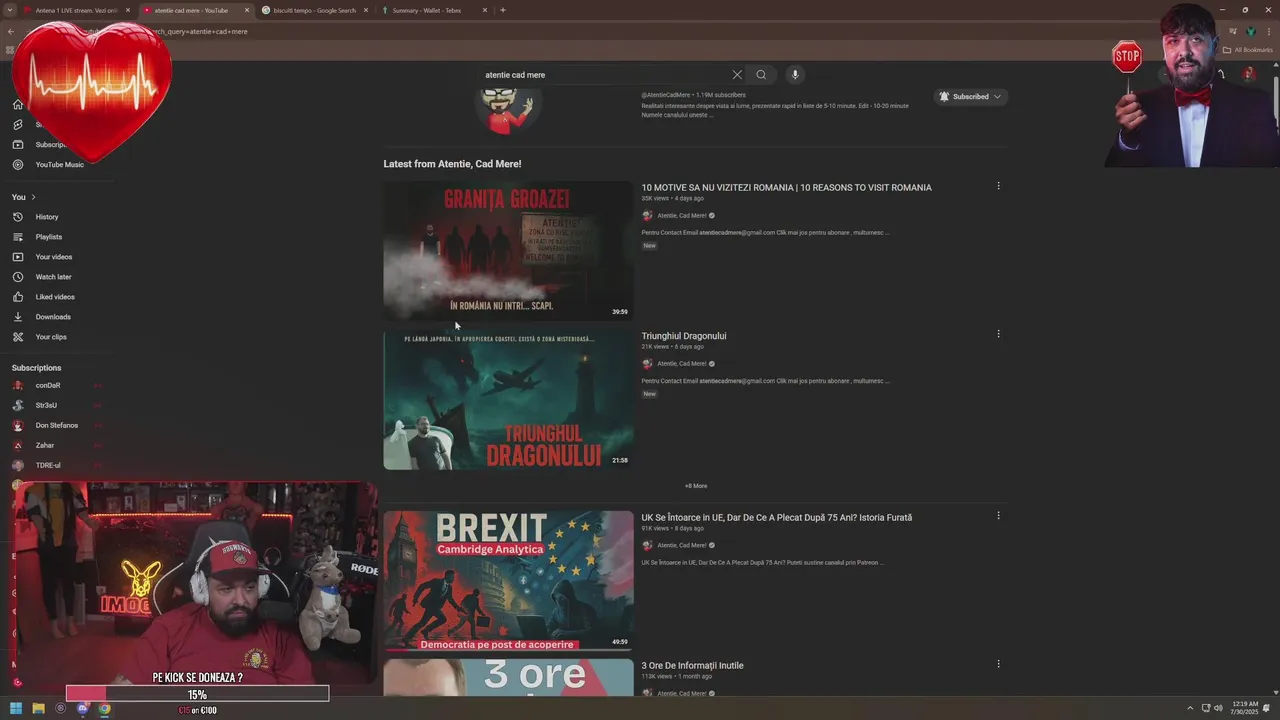
Task: Open Downloads in the sidebar
Action: [53, 317]
